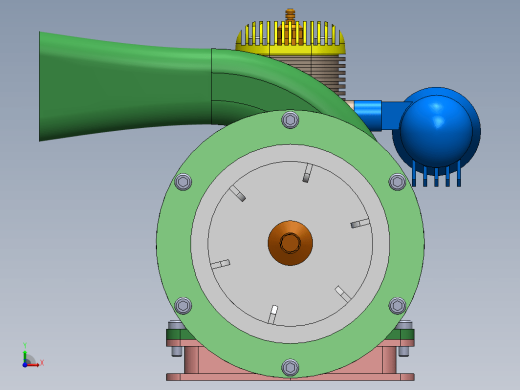The image size is (520, 390).
Task: Select the upper-left hex bolt on flange
Action: tap(183, 182)
